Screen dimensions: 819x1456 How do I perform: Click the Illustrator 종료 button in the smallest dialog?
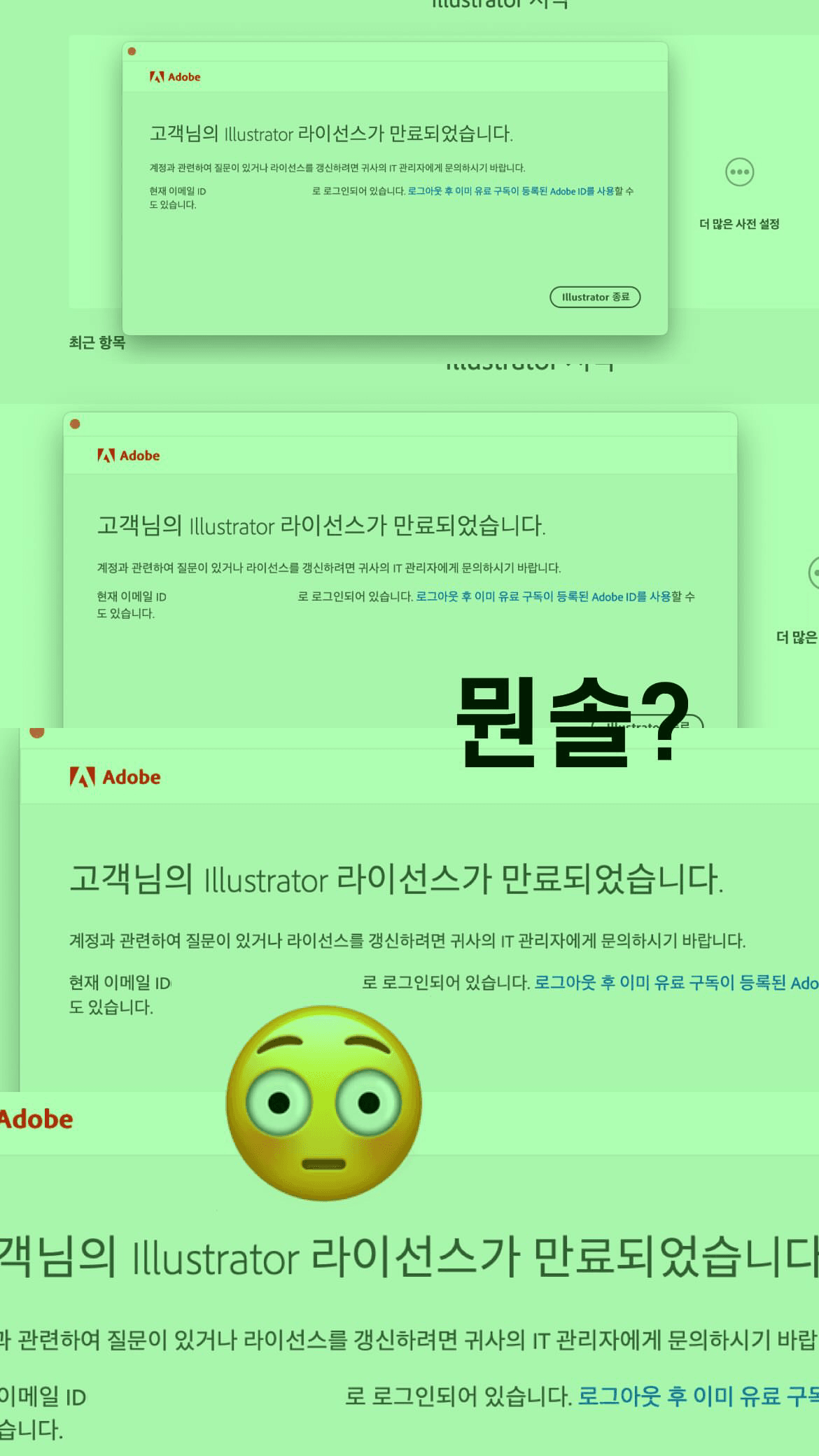[x=595, y=297]
